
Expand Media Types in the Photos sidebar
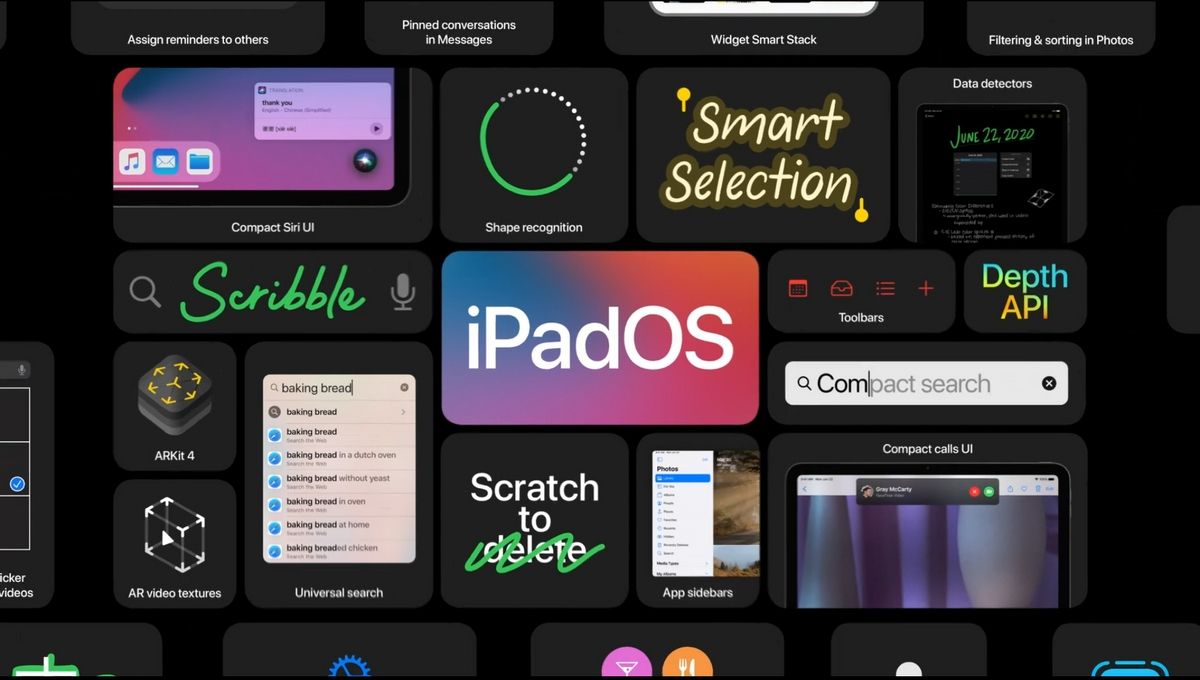pyautogui.click(x=668, y=564)
